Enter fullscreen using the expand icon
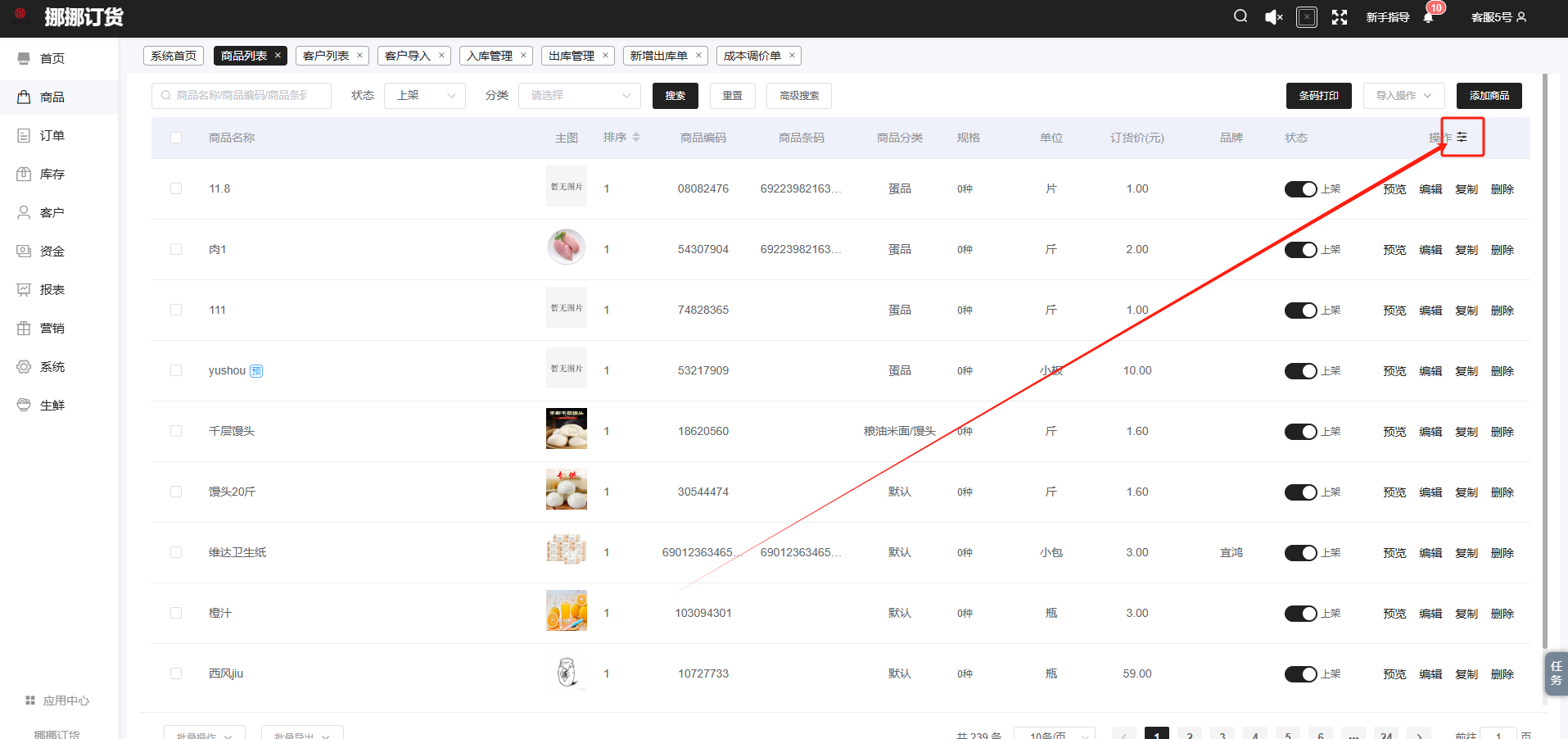Image resolution: width=1568 pixels, height=739 pixels. [x=1340, y=17]
